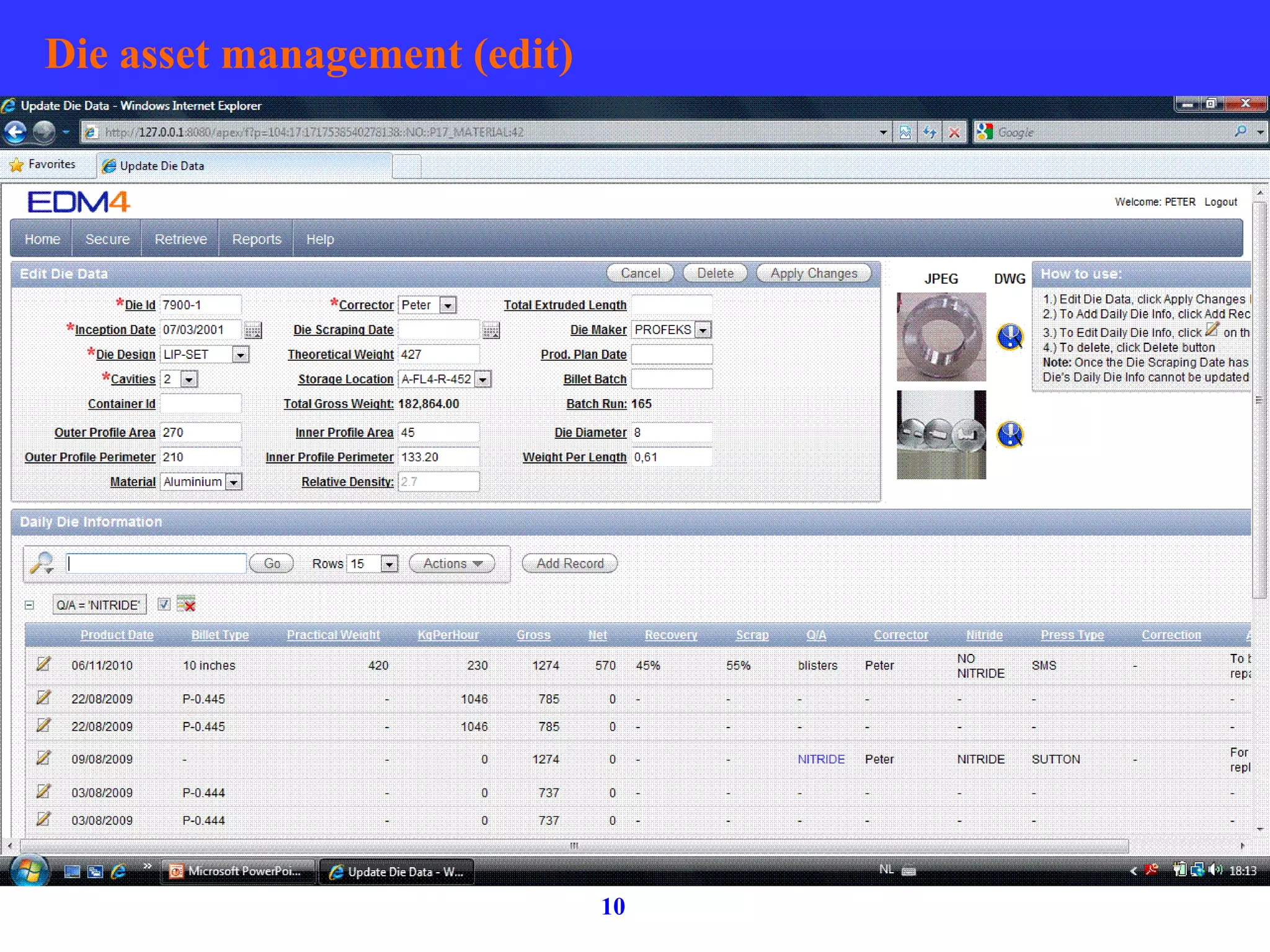This screenshot has height=952, width=1270.
Task: Open the Die Scraping Date calendar picker
Action: (x=491, y=330)
